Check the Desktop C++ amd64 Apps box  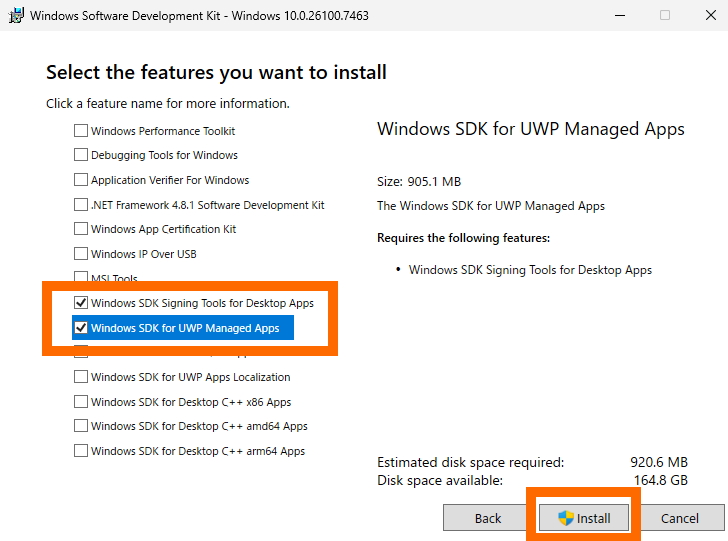pyautogui.click(x=81, y=426)
